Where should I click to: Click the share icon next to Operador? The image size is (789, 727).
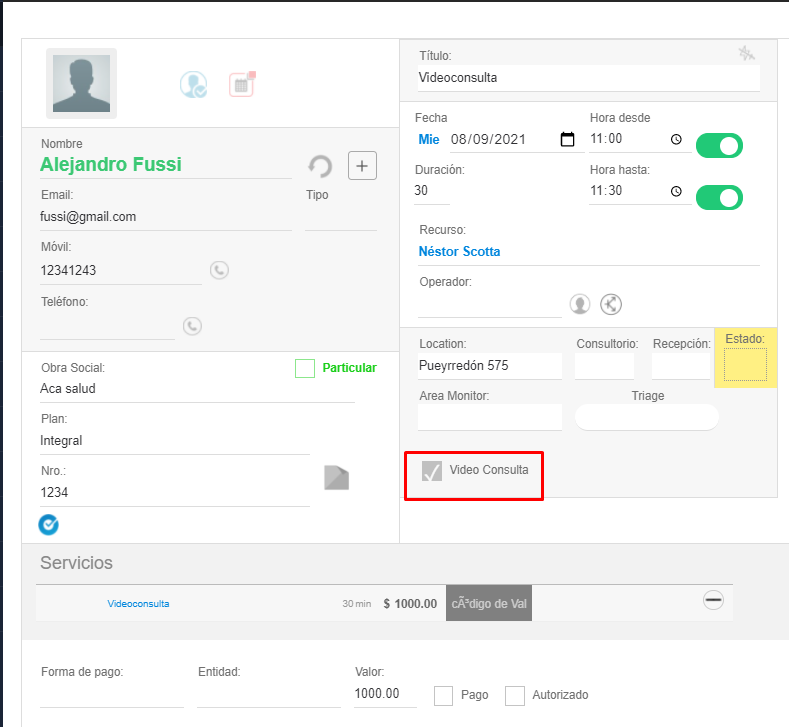pyautogui.click(x=612, y=304)
